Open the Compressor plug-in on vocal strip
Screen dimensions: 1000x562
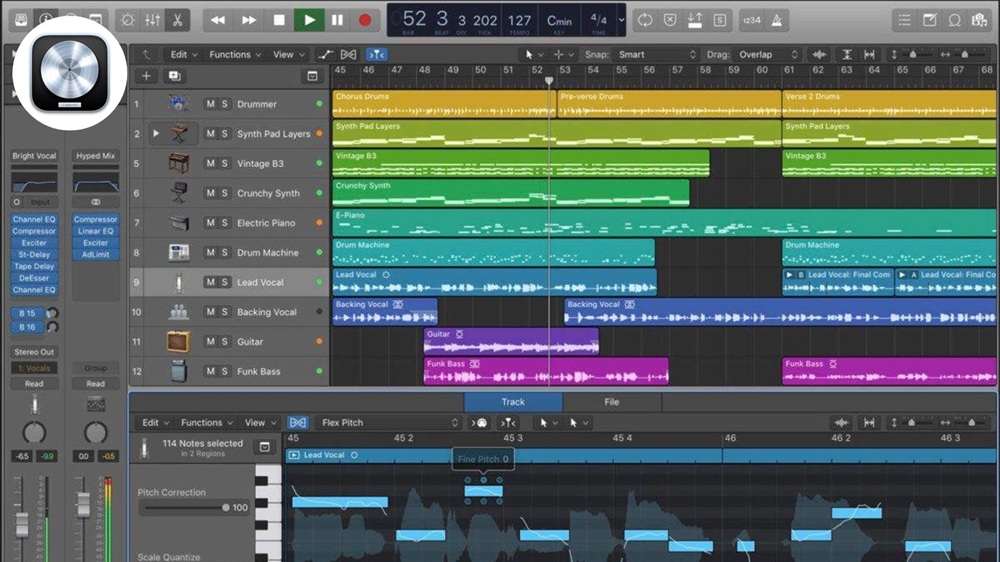pos(34,231)
